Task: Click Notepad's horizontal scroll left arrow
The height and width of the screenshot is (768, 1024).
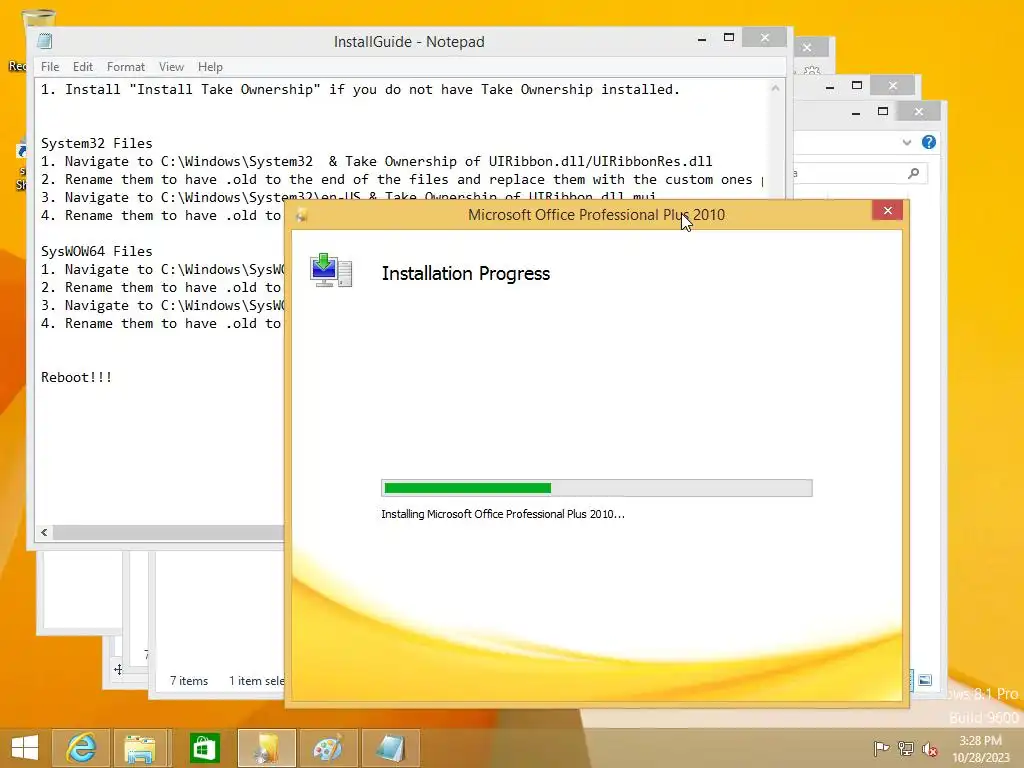Action: [44, 532]
